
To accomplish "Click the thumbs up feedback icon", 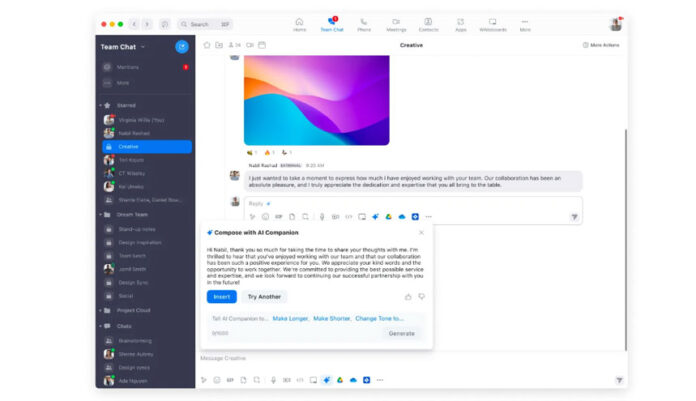I will 408,296.
